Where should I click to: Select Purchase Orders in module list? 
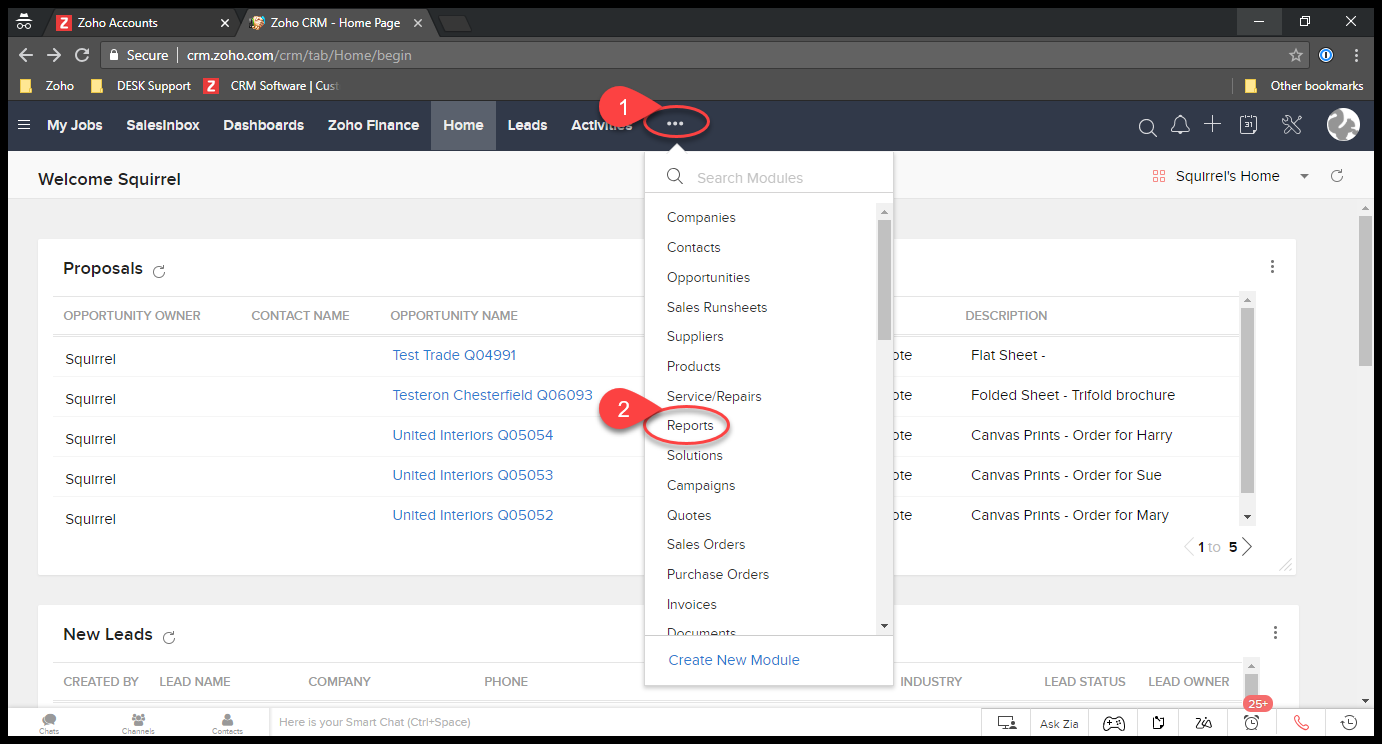click(718, 574)
